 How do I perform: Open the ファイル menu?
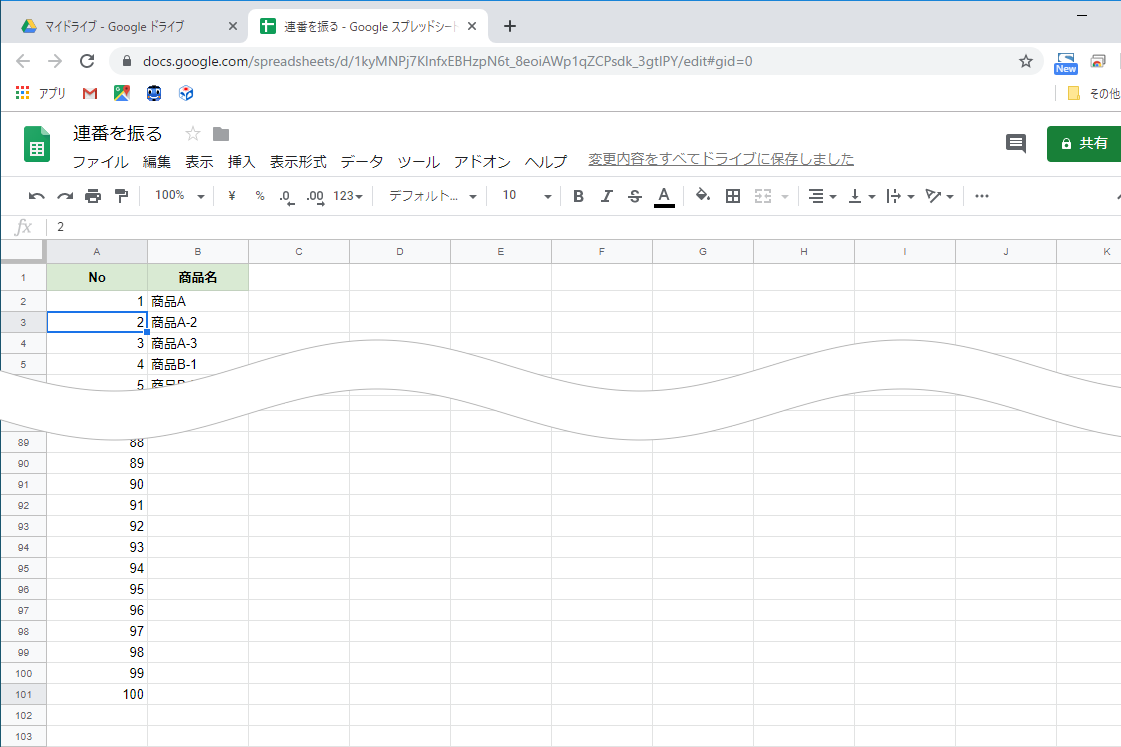(100, 162)
